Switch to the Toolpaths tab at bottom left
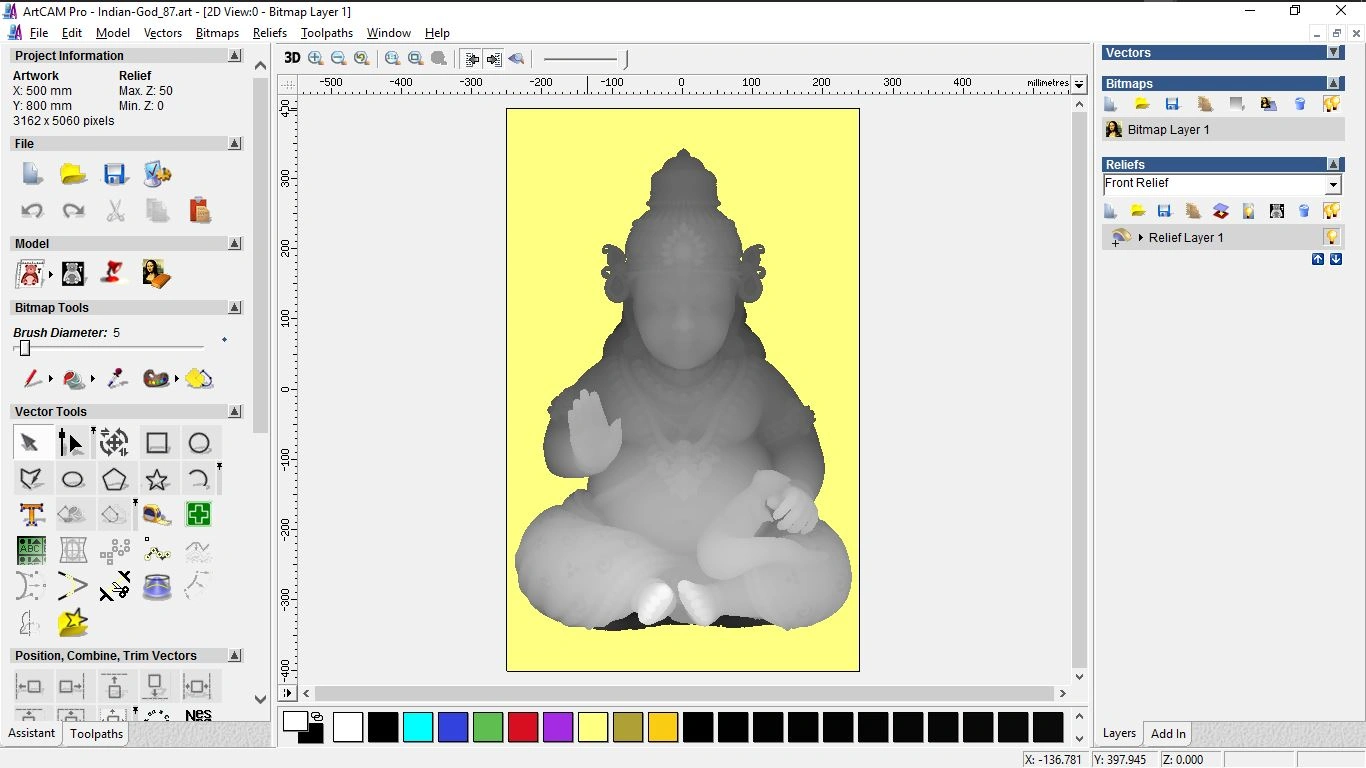Image resolution: width=1366 pixels, height=768 pixels. 96,734
